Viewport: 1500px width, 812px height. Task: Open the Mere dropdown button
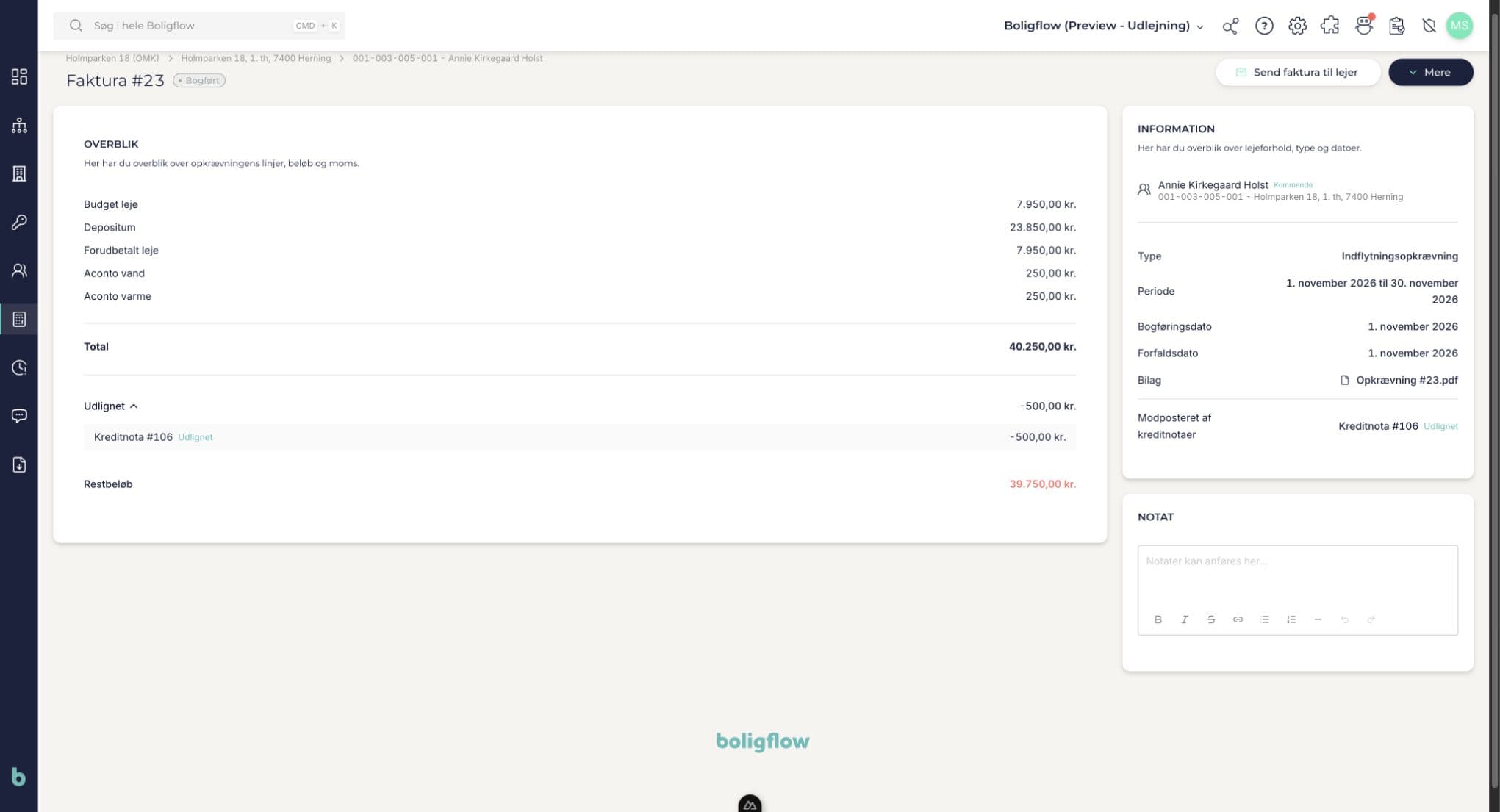(1430, 72)
